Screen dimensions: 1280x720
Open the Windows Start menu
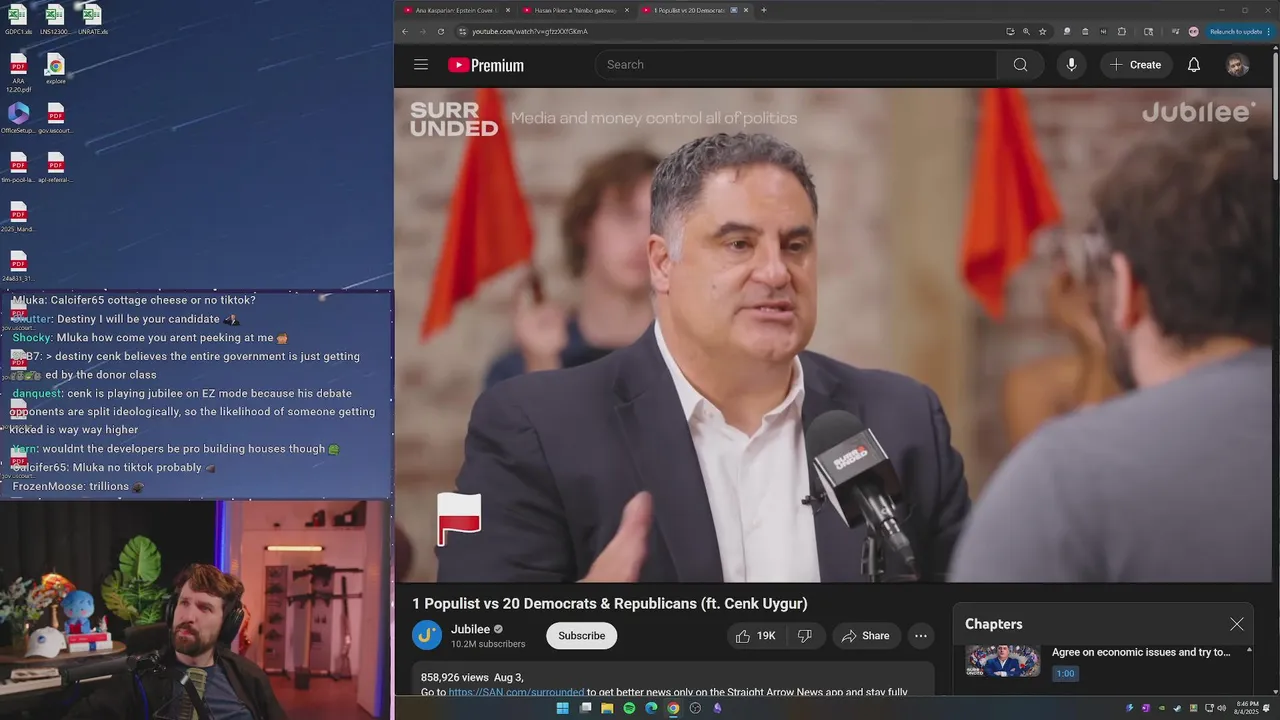562,708
